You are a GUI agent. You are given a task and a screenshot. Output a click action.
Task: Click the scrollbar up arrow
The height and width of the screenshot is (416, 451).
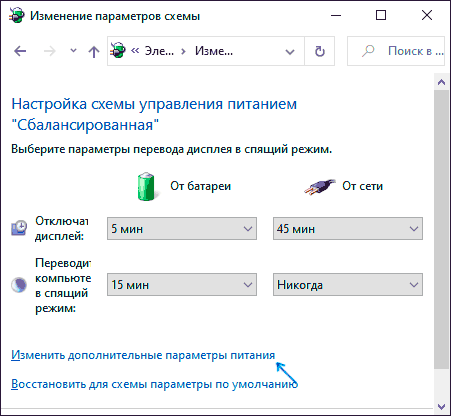[x=442, y=82]
